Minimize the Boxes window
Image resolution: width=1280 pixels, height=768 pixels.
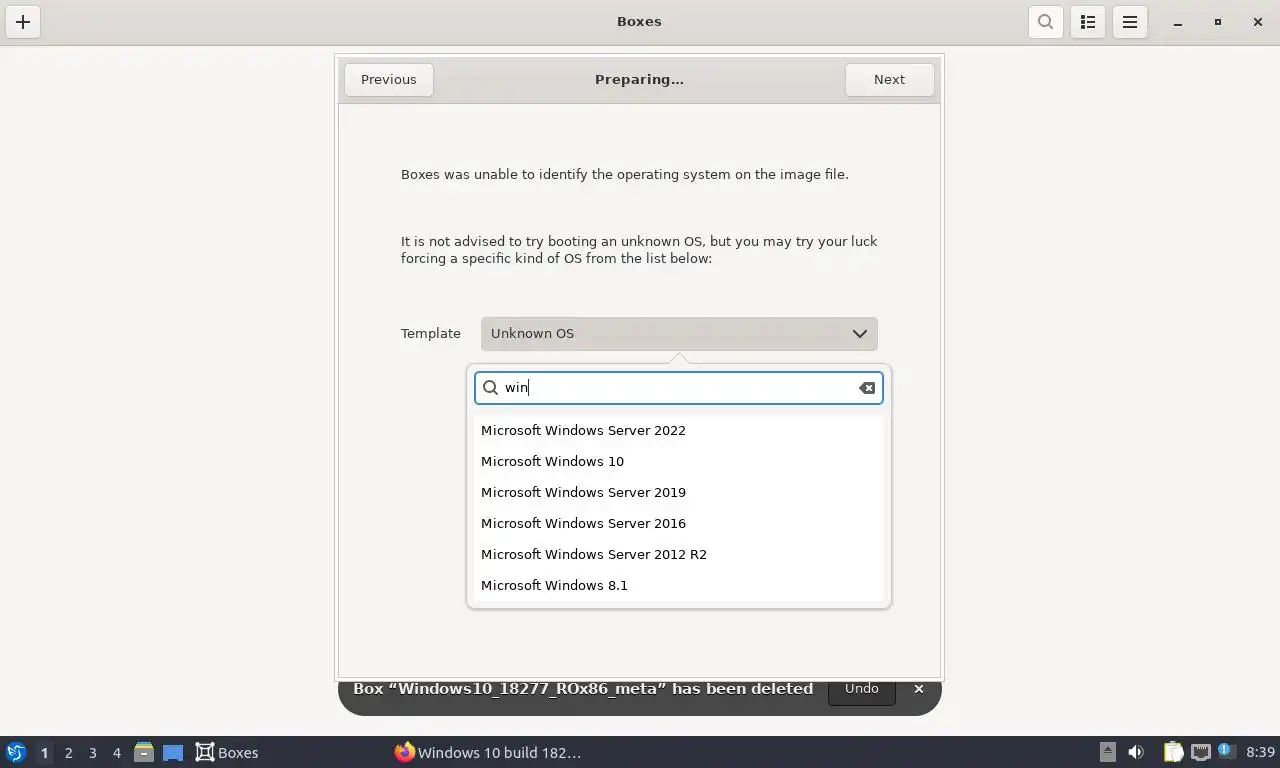[1178, 22]
